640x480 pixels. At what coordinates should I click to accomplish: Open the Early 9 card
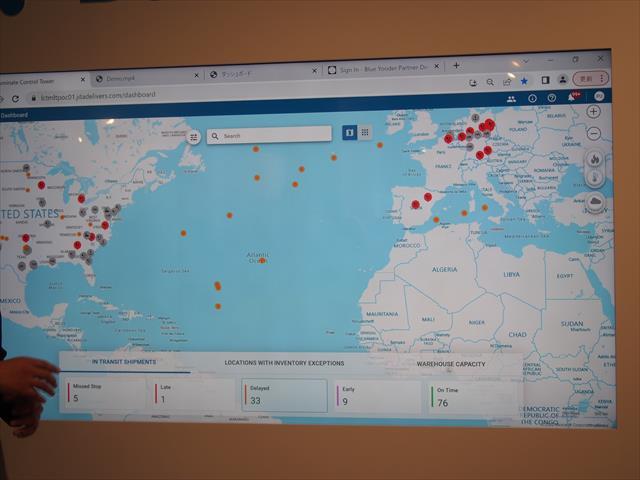377,396
